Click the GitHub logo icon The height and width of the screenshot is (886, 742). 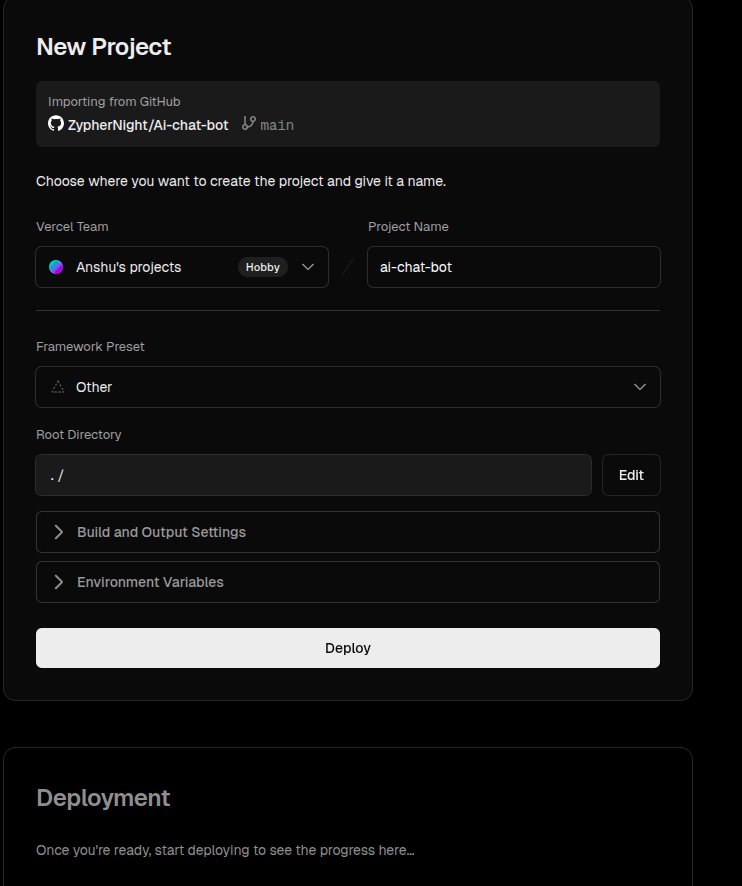click(x=56, y=124)
